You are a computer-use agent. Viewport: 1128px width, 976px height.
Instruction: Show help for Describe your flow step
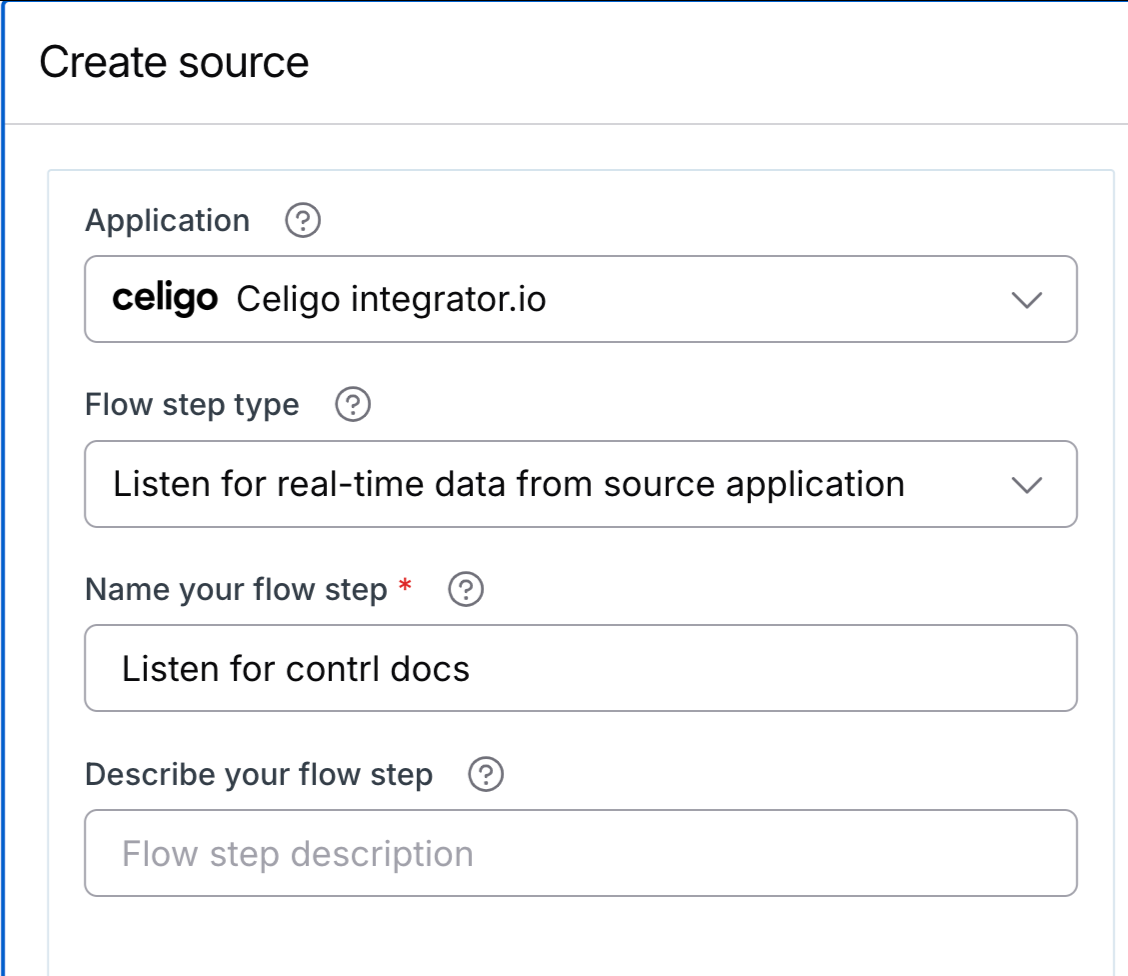click(486, 774)
